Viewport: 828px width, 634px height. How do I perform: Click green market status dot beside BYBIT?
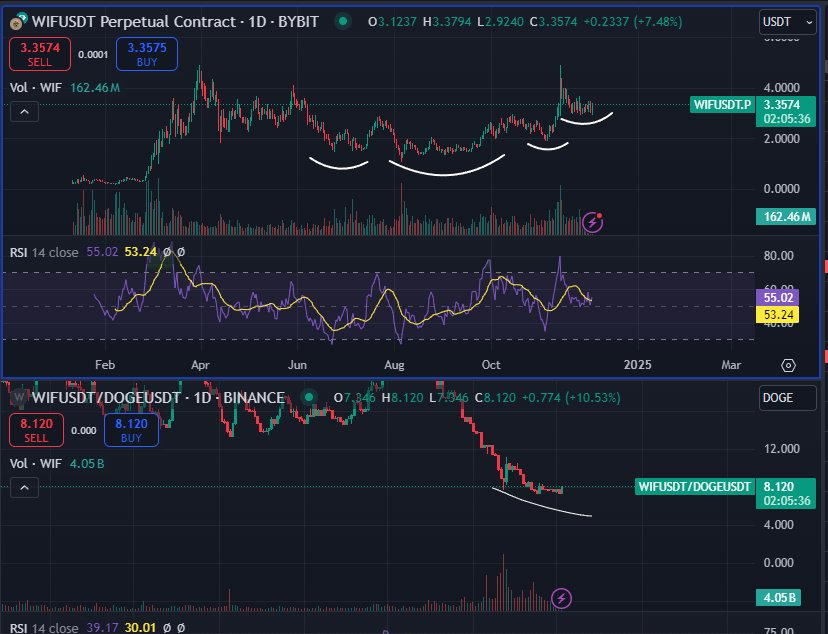(343, 21)
